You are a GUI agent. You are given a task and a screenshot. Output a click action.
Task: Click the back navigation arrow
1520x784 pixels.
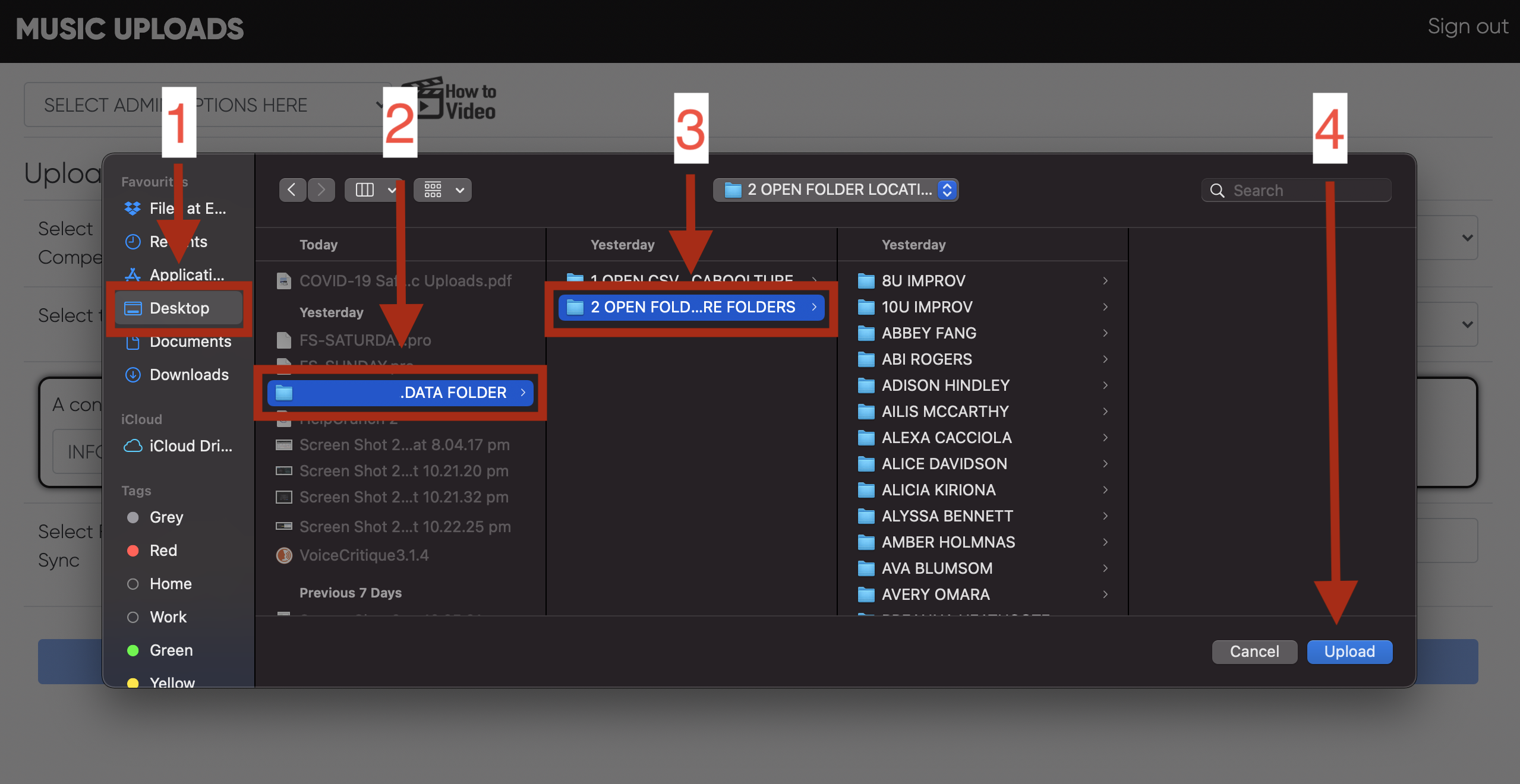point(292,190)
